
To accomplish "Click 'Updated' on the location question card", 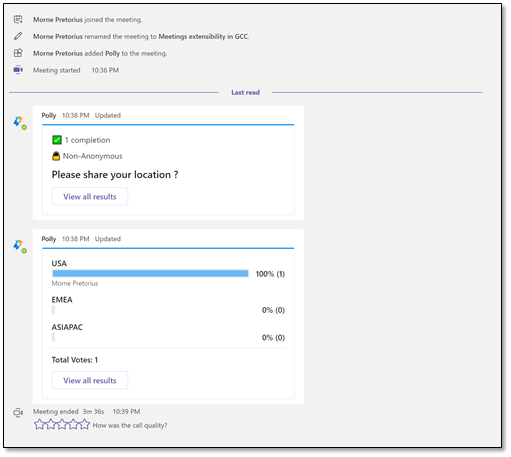I will (108, 116).
